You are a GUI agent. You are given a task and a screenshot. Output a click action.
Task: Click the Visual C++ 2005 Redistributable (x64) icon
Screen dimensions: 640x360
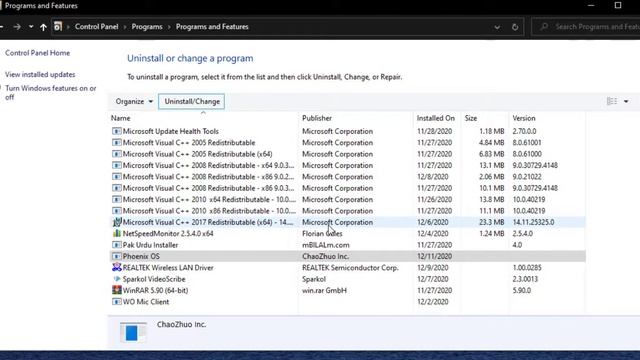click(x=117, y=154)
